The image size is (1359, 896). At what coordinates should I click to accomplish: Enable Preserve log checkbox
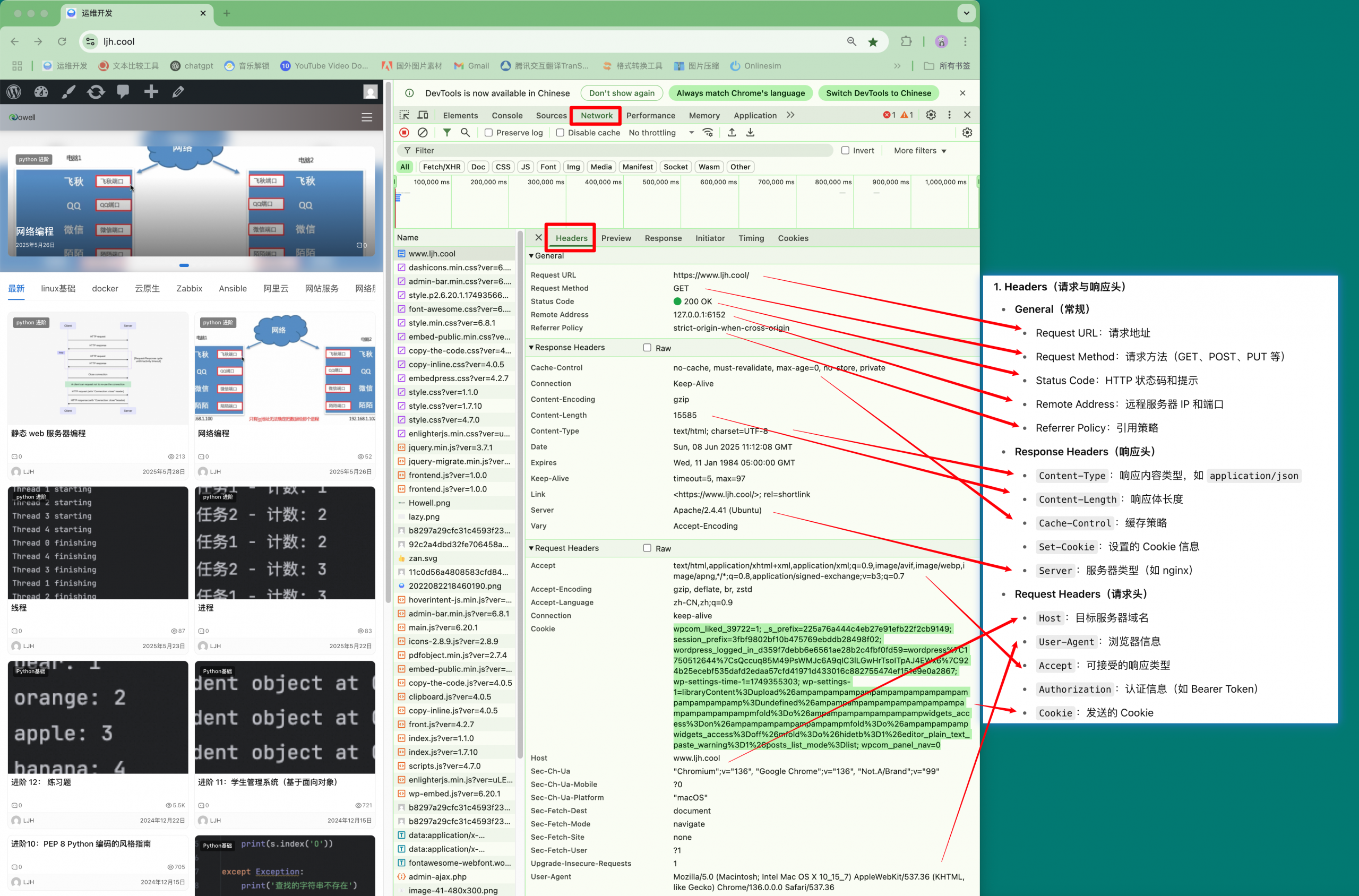pyautogui.click(x=488, y=133)
